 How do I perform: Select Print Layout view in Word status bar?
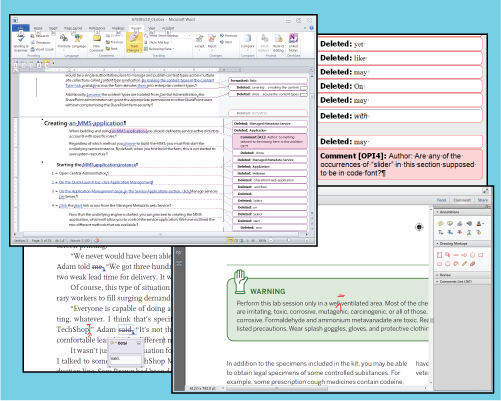click(230, 240)
